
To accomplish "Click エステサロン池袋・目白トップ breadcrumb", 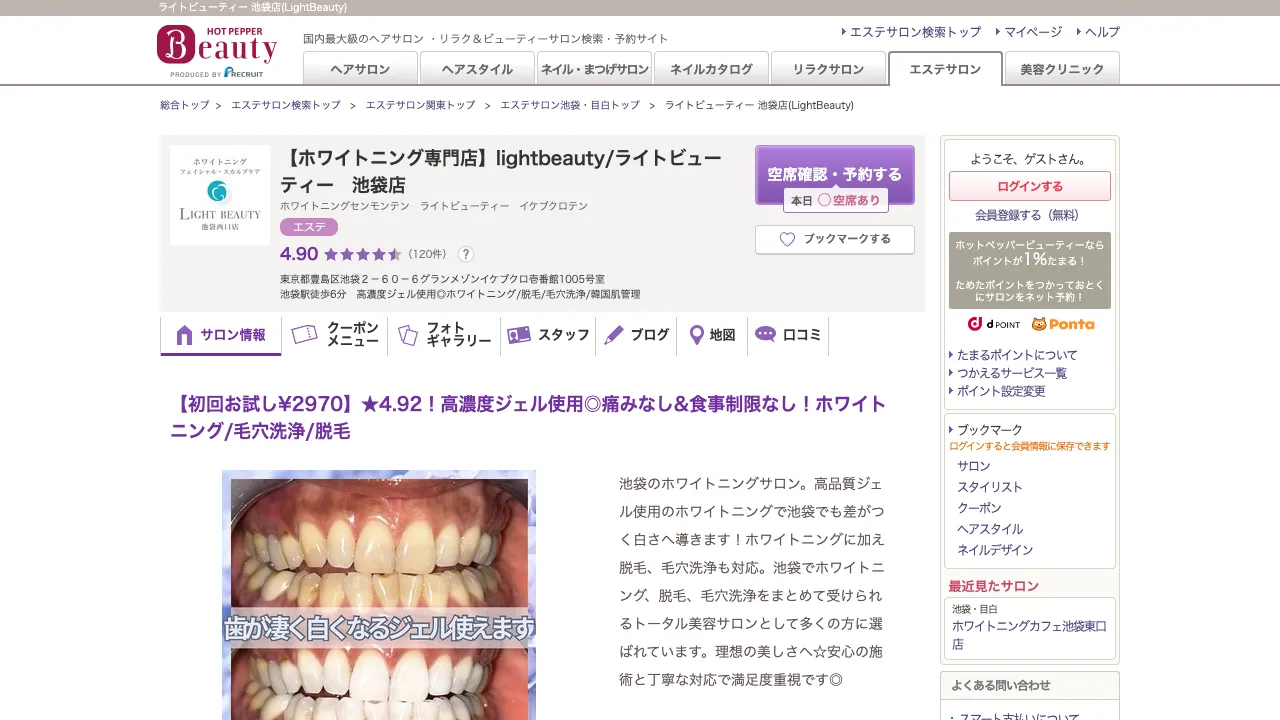I will pos(570,105).
